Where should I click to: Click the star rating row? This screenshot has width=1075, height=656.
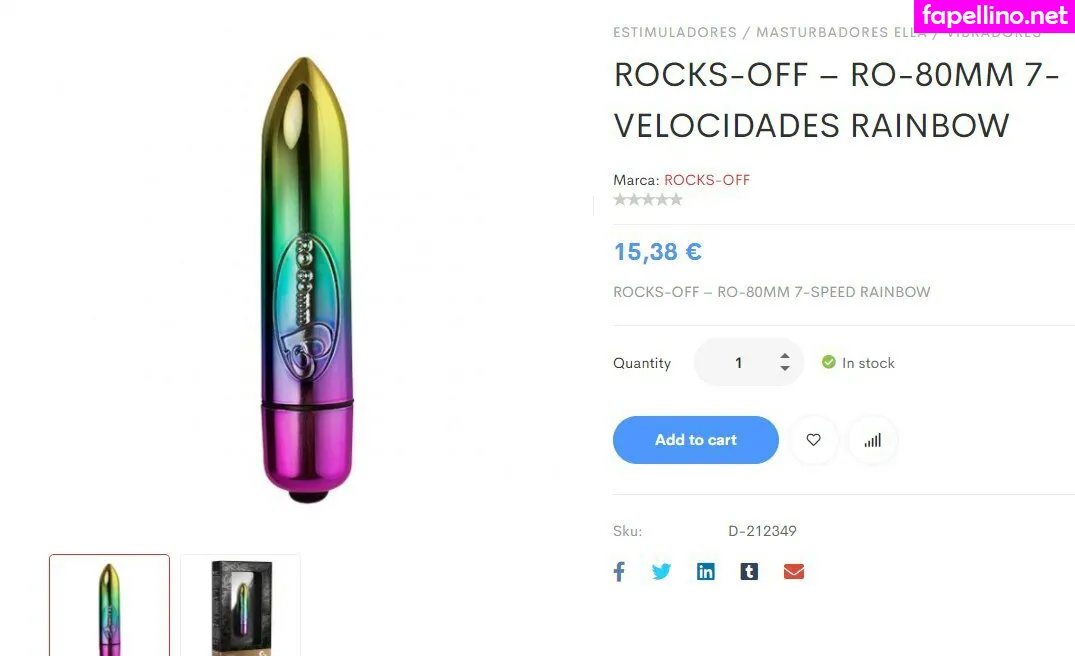click(x=648, y=199)
